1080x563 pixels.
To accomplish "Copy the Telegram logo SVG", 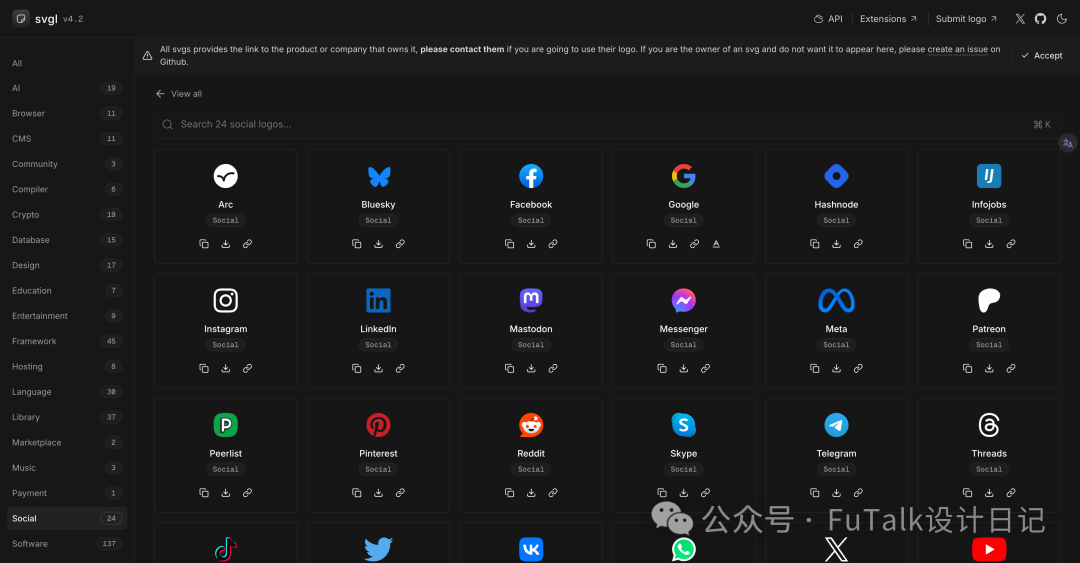I will click(x=815, y=493).
